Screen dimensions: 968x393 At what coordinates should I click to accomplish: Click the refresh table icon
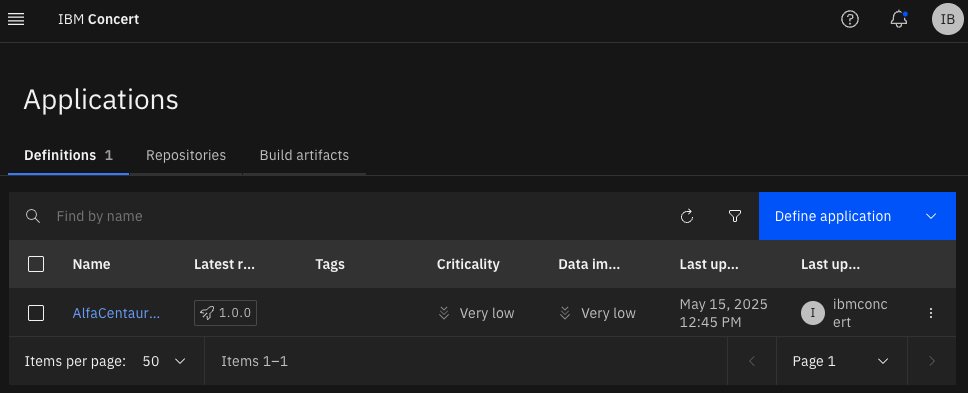686,216
